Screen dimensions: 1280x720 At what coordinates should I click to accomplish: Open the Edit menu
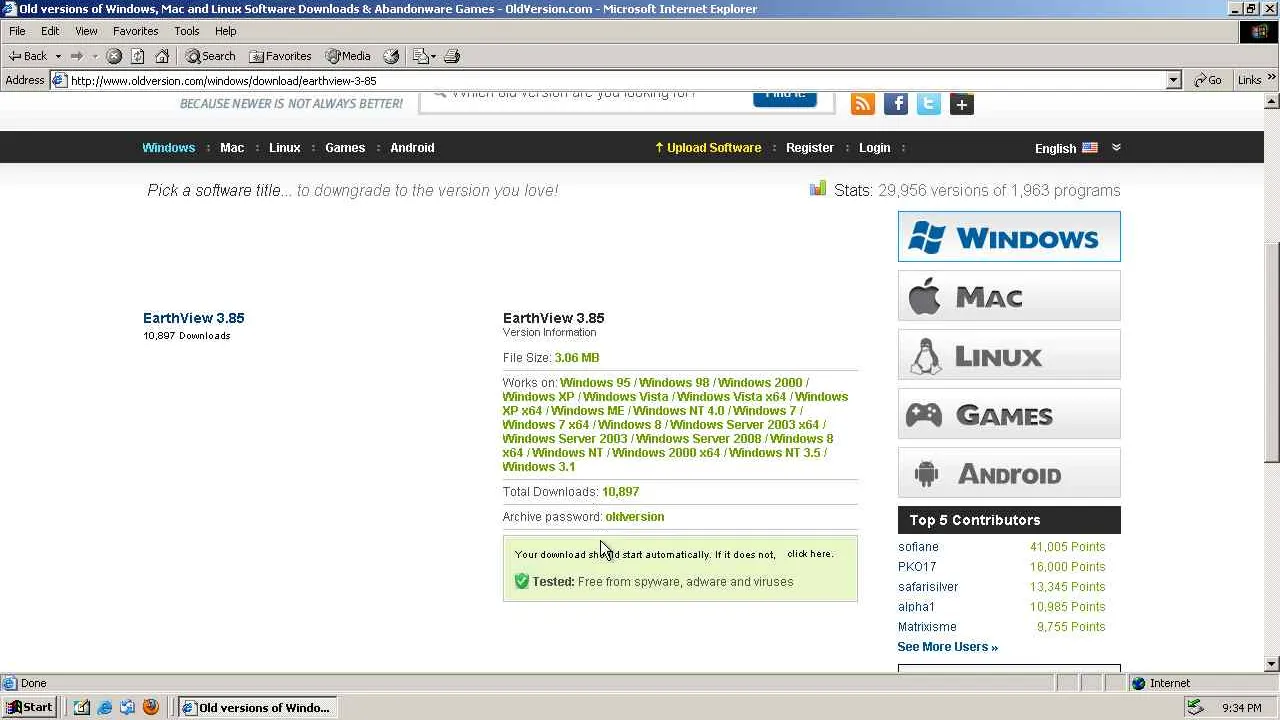coord(50,31)
